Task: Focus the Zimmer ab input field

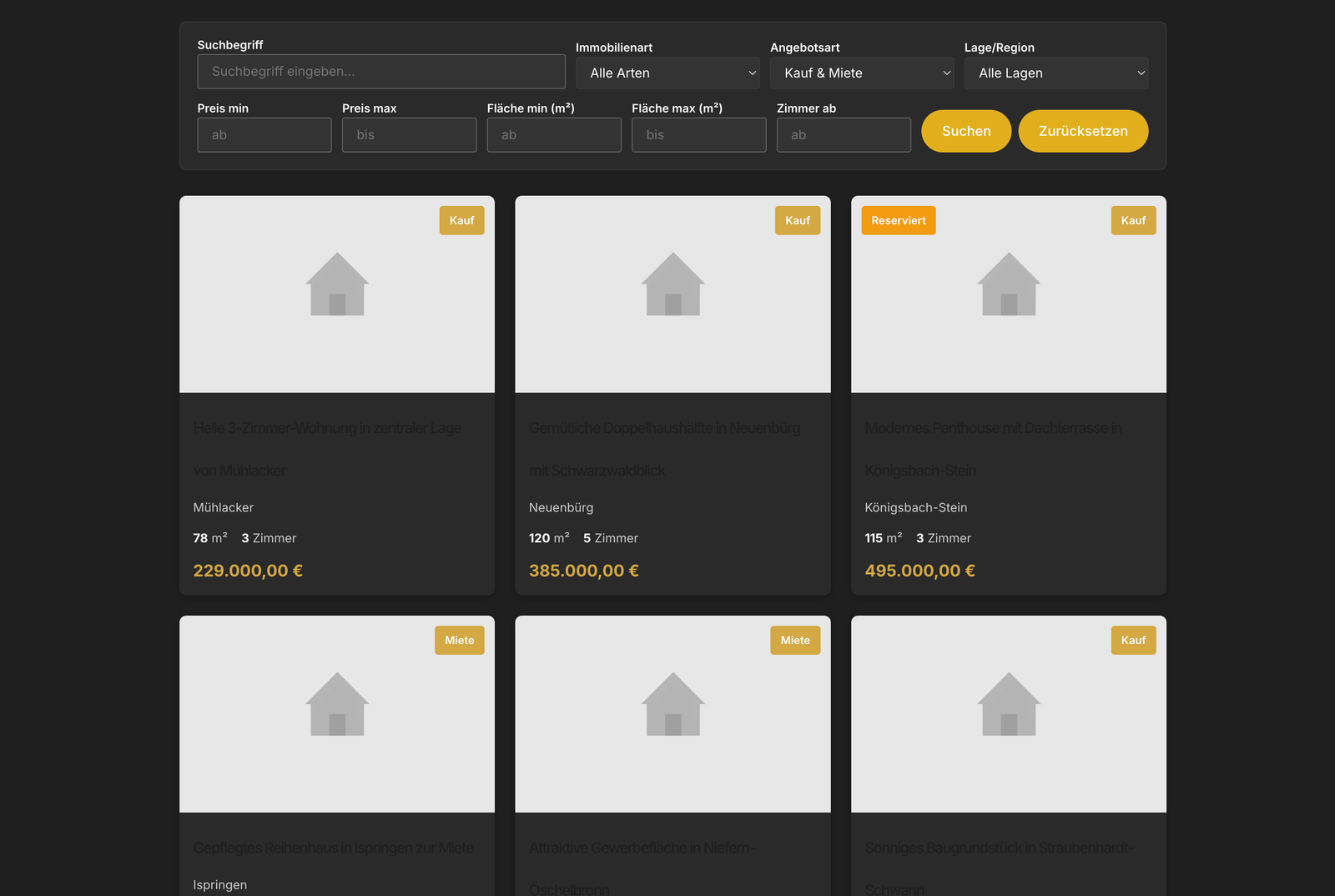Action: (844, 135)
